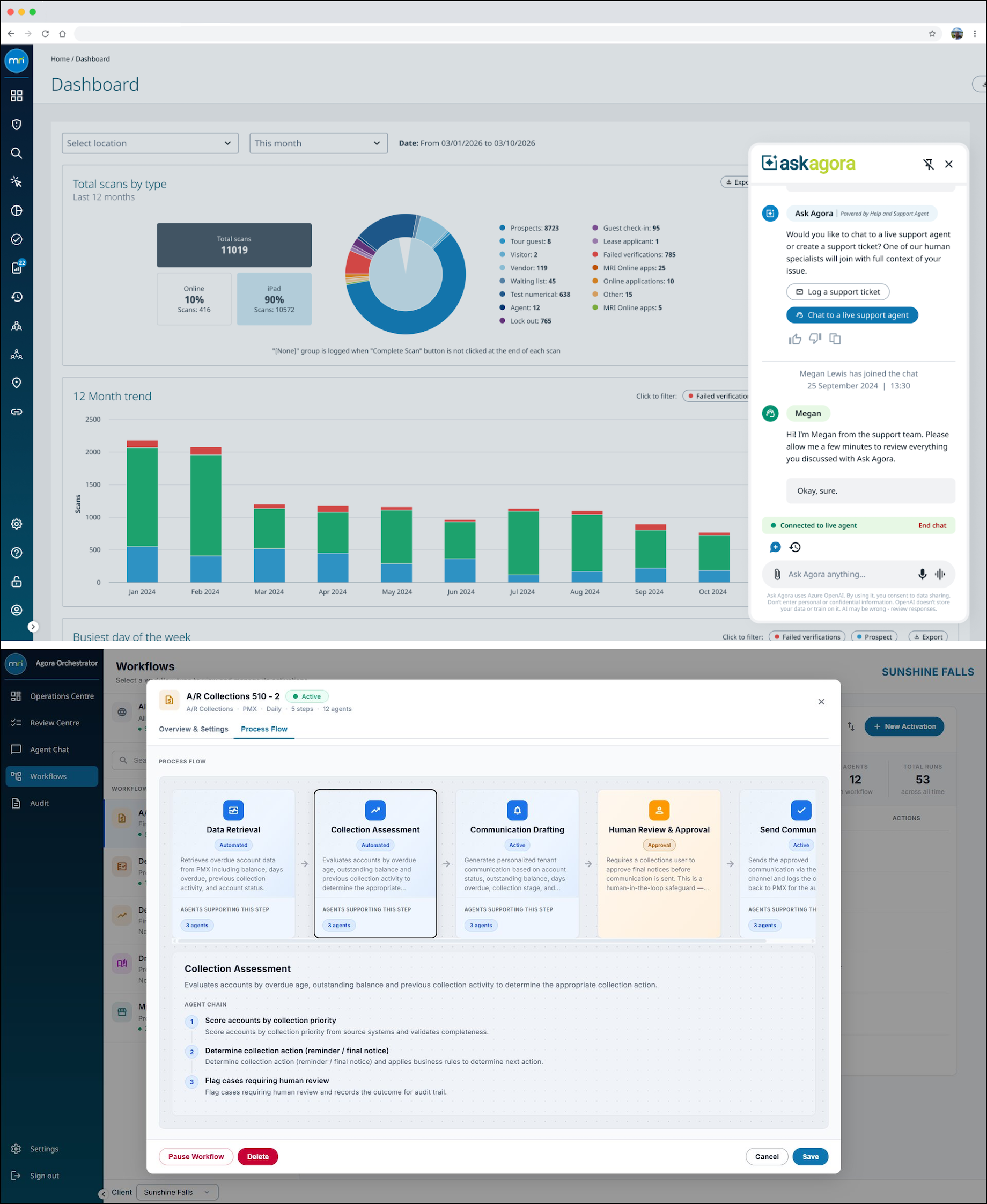End the live agent chat
Screen dimensions: 987x1204
pos(932,525)
